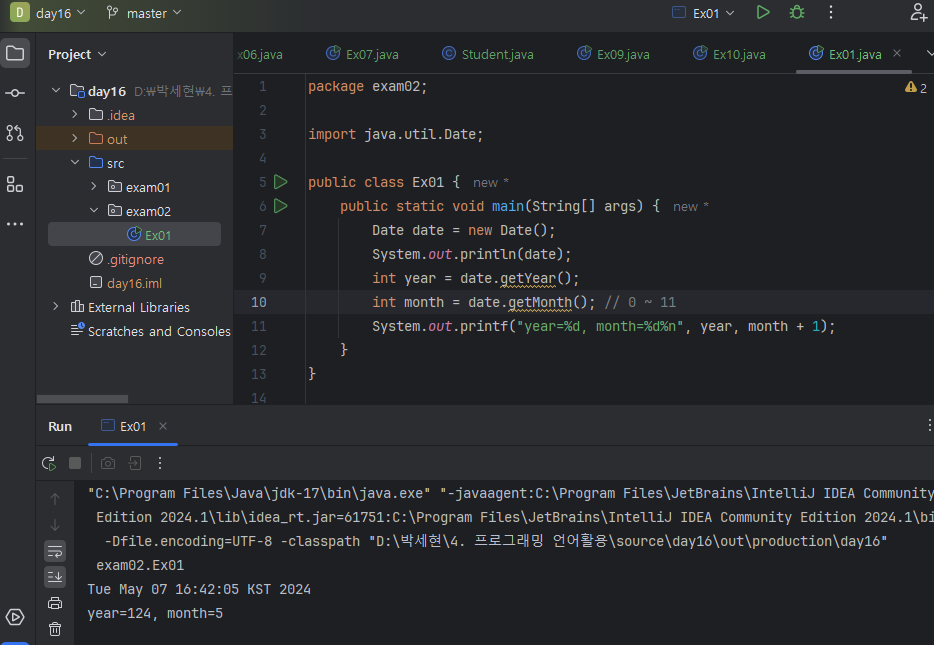
Task: Toggle soft-wrap in the console
Action: [x=55, y=551]
